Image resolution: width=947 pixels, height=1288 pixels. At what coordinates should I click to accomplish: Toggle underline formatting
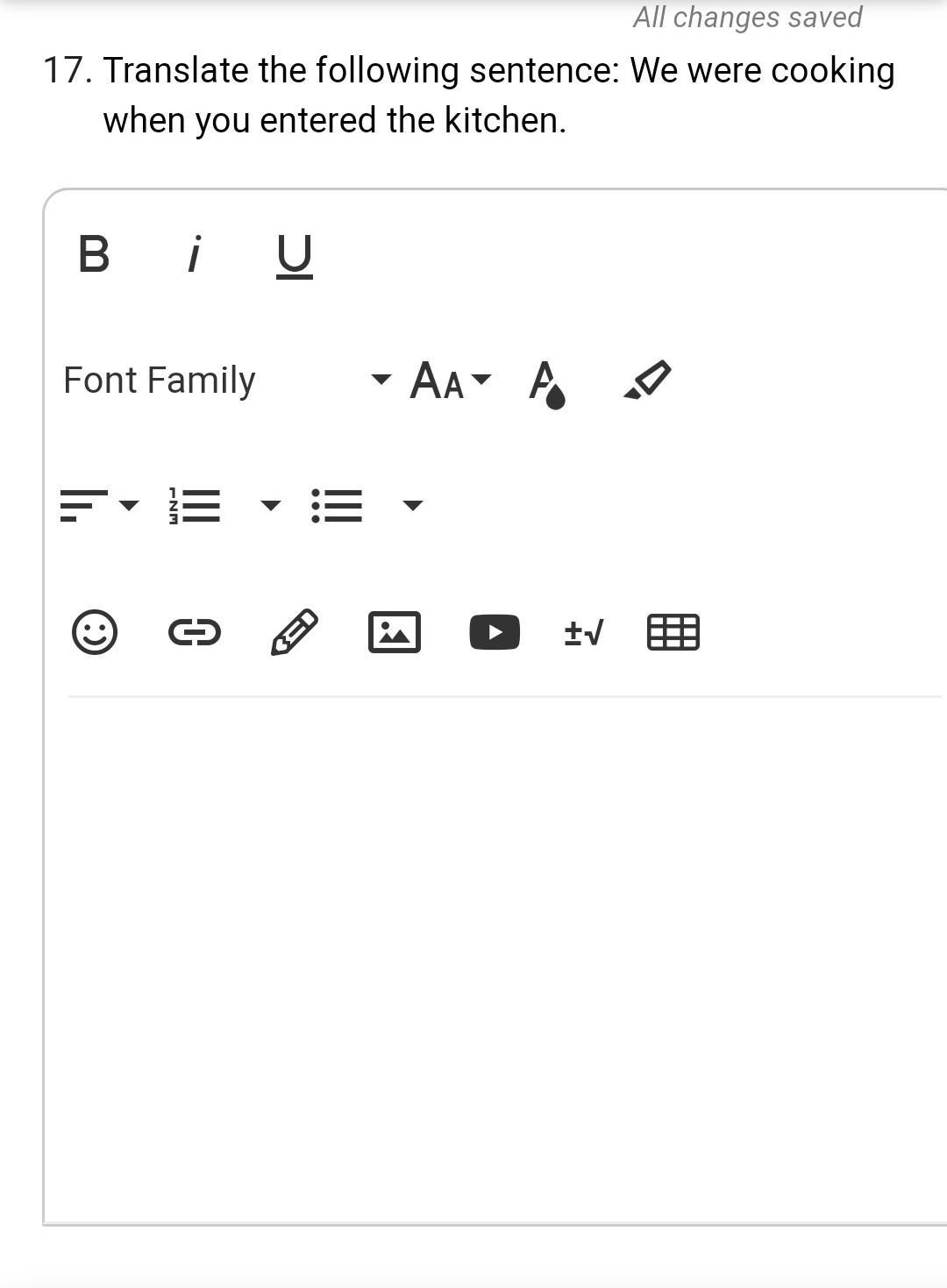295,255
